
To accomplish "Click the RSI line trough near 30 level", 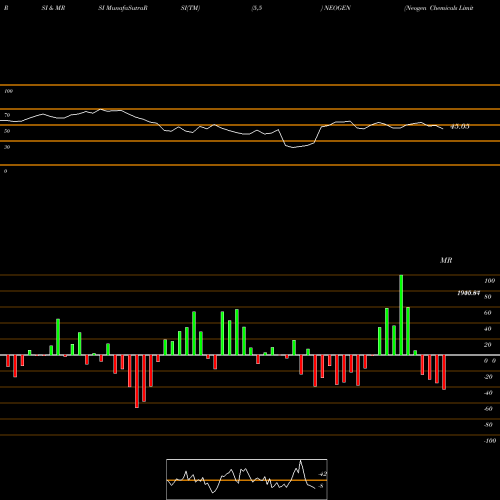I will (x=293, y=147).
